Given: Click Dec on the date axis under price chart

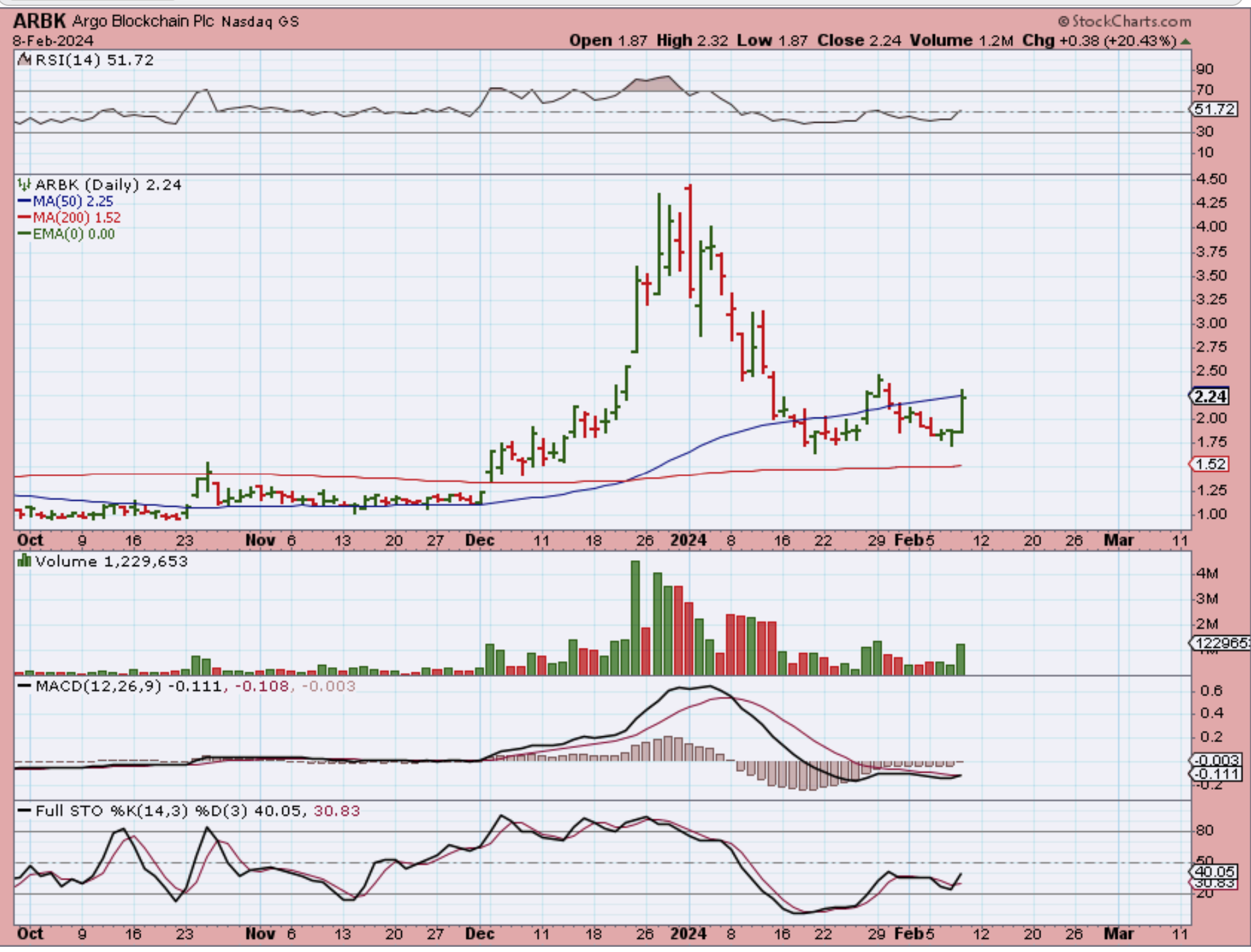Looking at the screenshot, I should [x=480, y=540].
